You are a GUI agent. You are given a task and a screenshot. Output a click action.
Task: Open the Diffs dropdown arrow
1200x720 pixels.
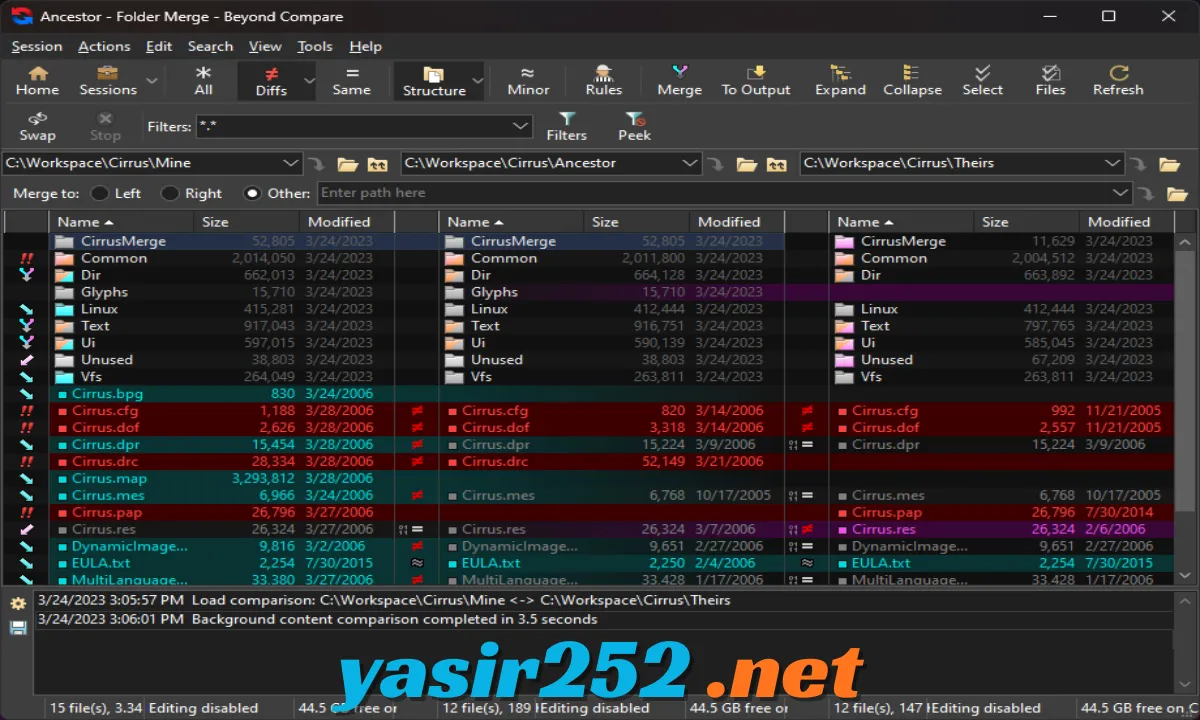(x=309, y=81)
